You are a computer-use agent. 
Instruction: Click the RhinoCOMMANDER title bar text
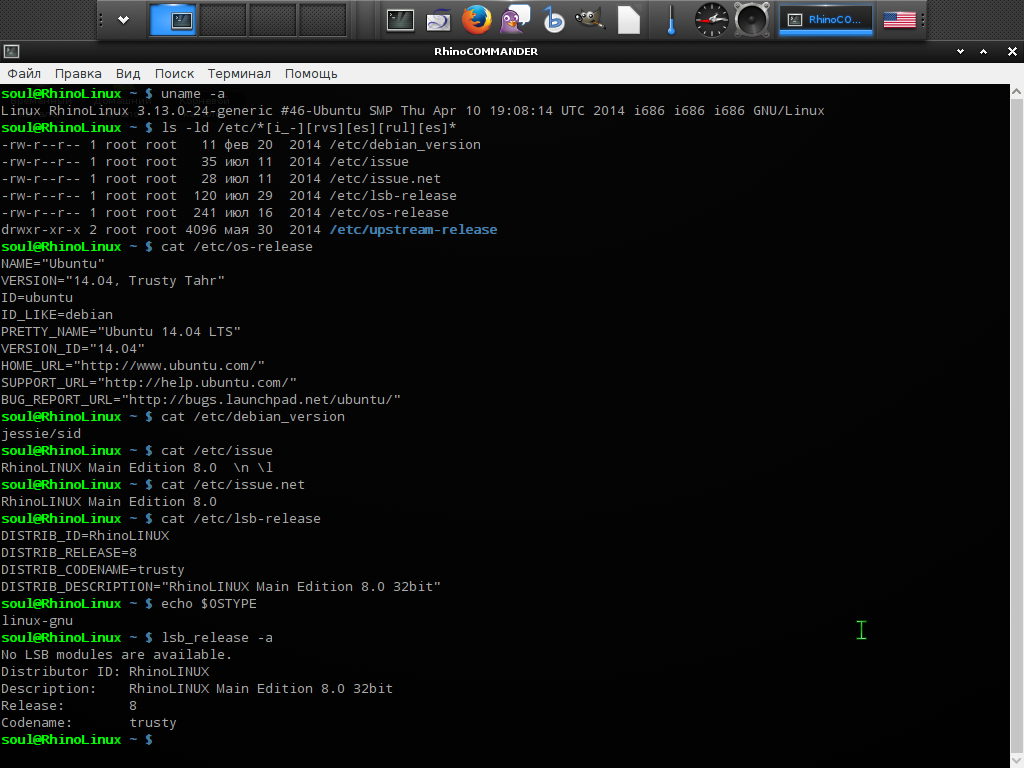click(486, 51)
